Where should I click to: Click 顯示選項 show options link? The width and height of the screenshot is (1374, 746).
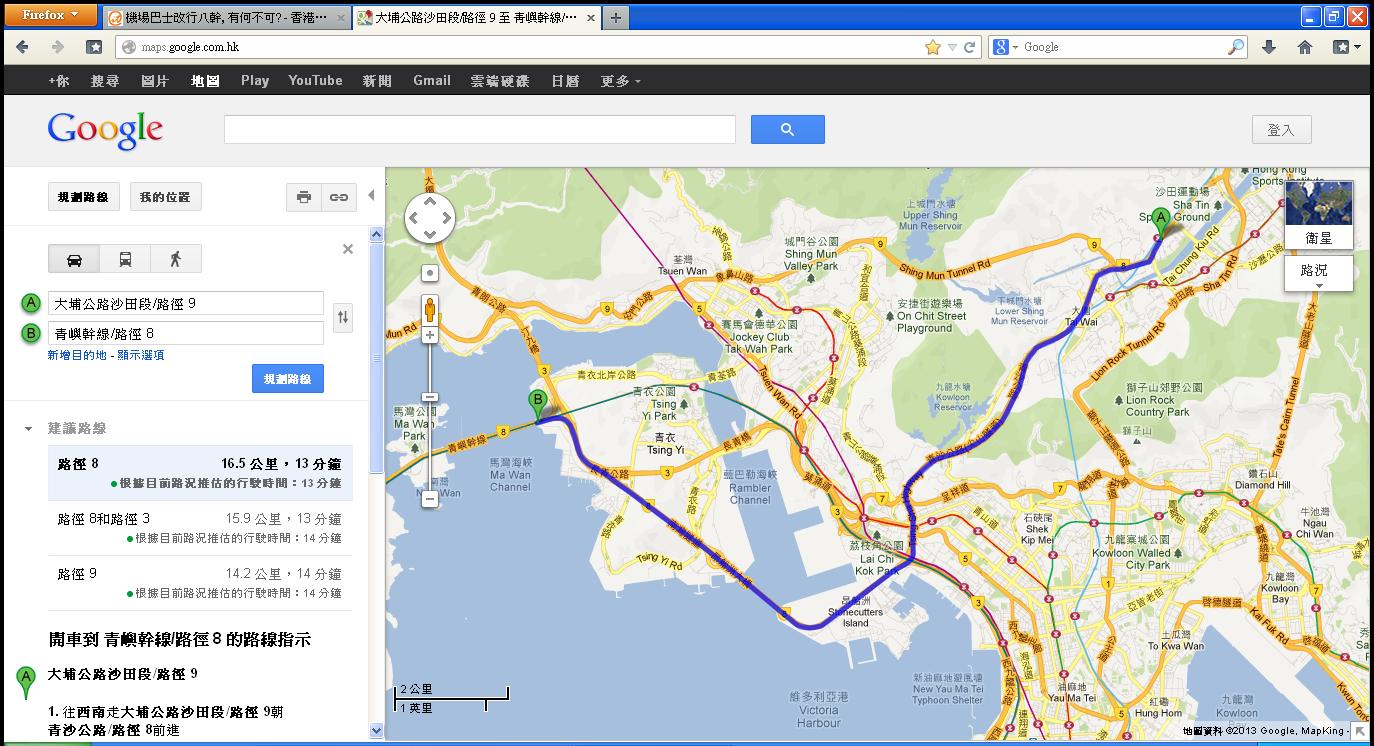point(140,355)
